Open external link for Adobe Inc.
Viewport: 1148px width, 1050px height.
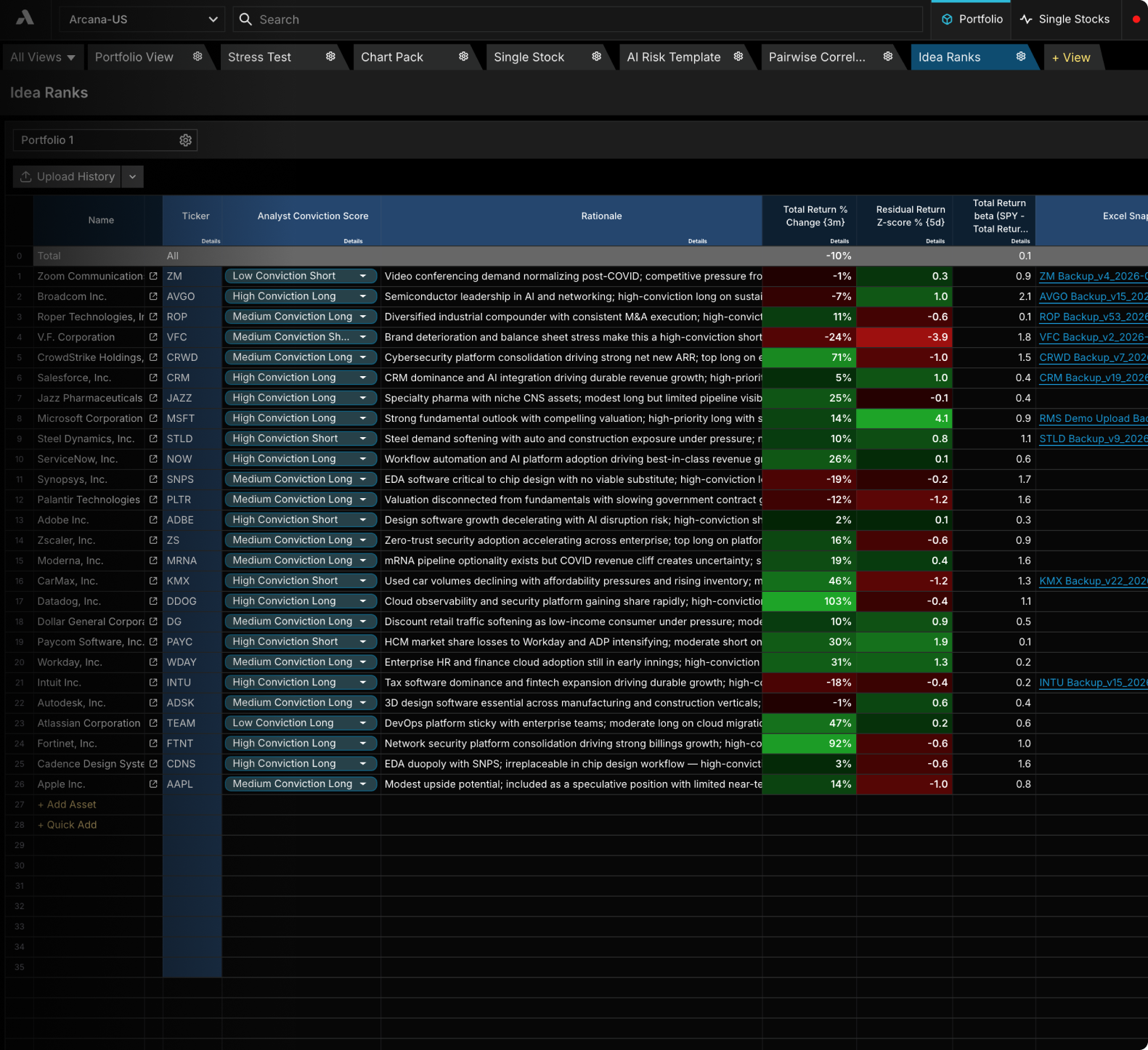(x=153, y=520)
